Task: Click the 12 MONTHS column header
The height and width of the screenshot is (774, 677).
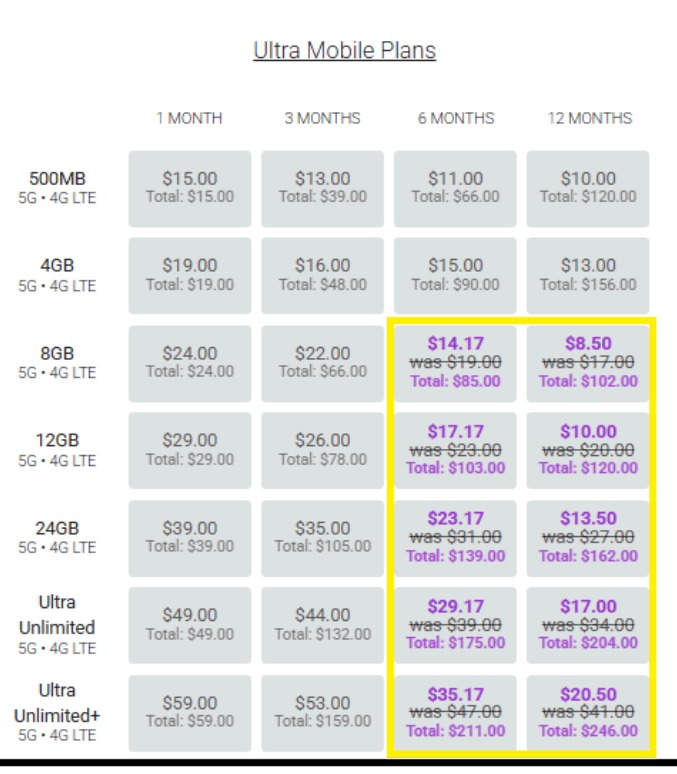Action: [589, 118]
